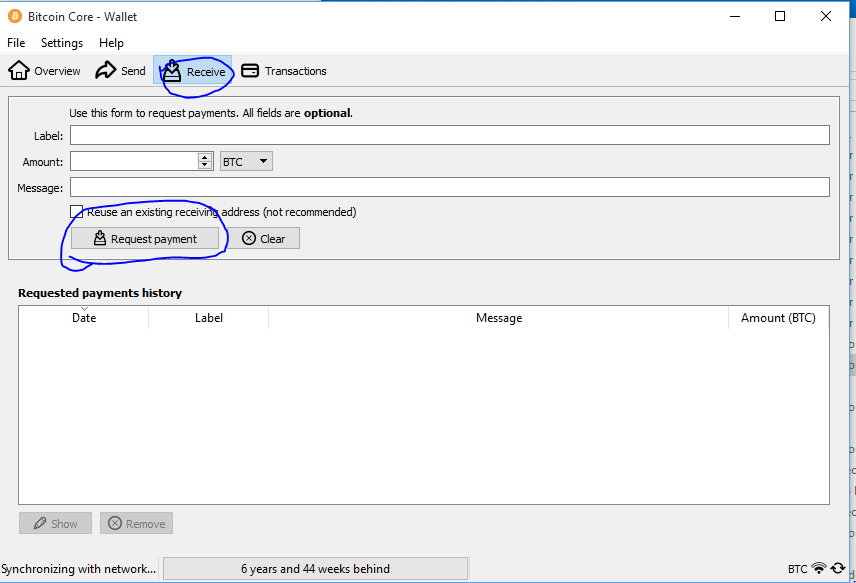
Task: Open the Transactions card icon tab
Action: point(284,71)
